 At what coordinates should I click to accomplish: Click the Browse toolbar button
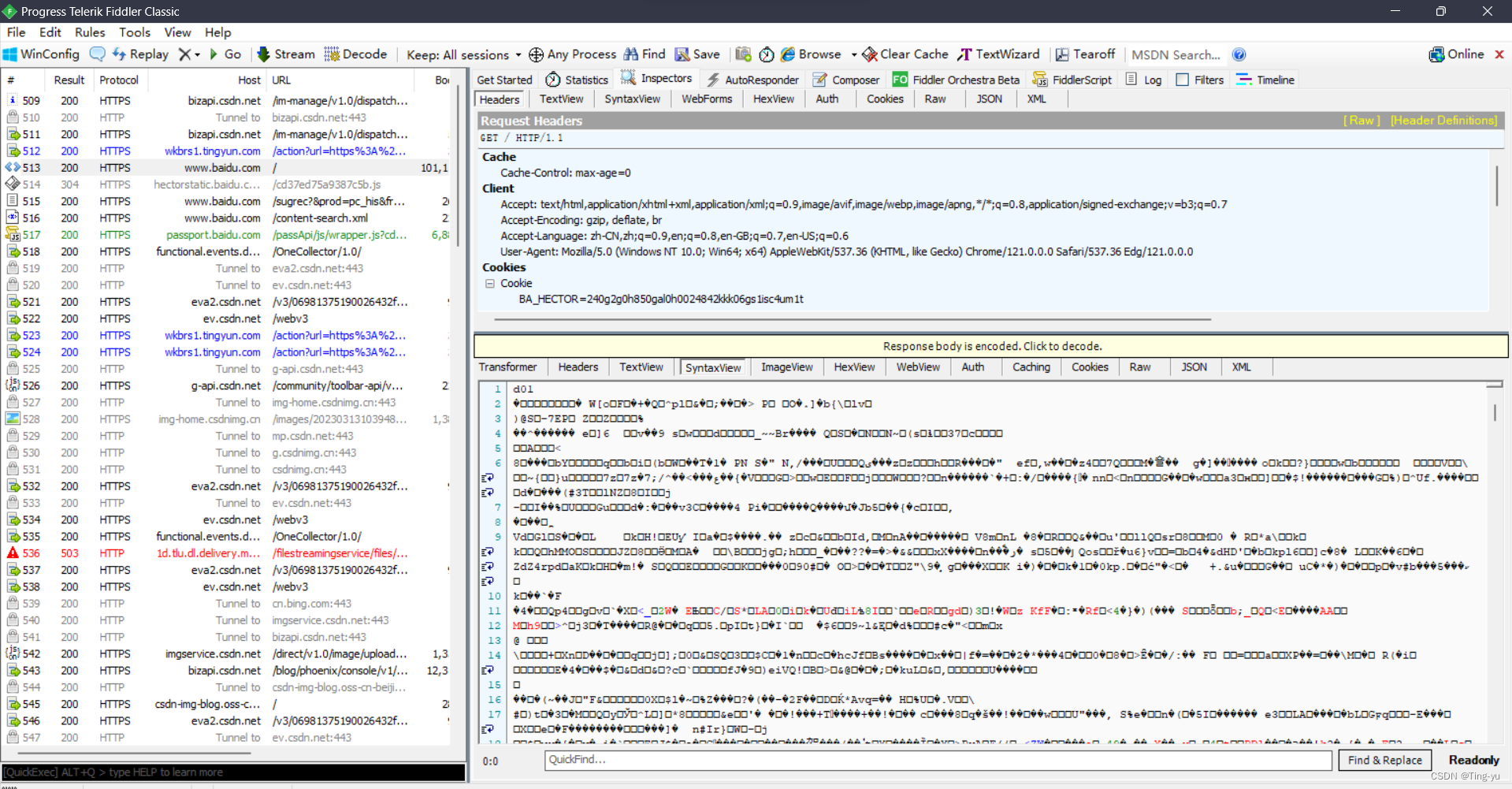pyautogui.click(x=811, y=54)
